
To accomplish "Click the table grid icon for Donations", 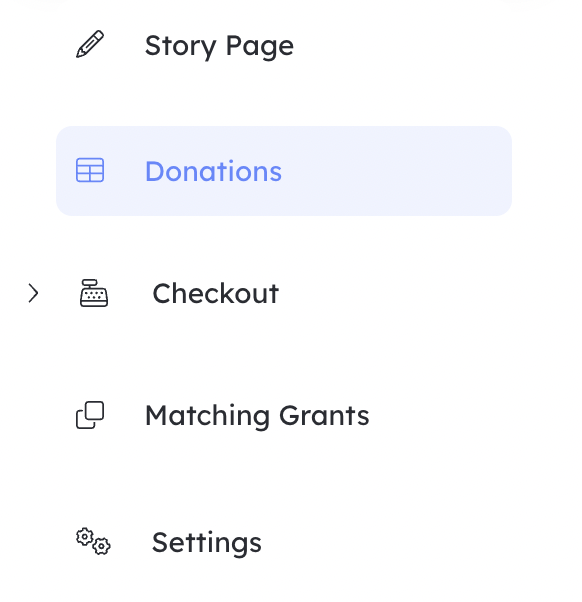I will [90, 170].
